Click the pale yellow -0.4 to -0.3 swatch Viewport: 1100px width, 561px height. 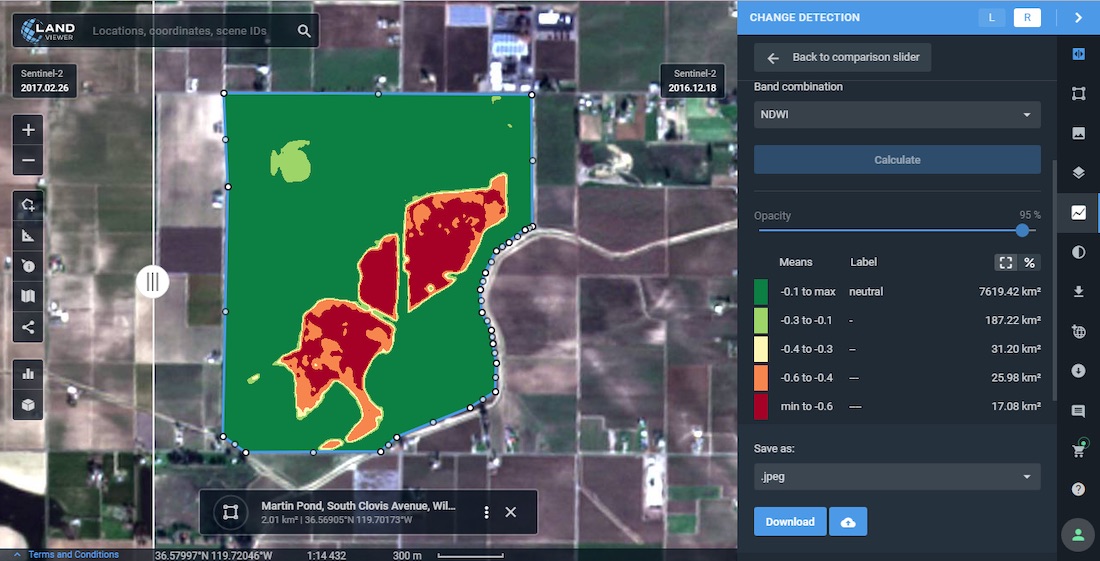[x=760, y=349]
